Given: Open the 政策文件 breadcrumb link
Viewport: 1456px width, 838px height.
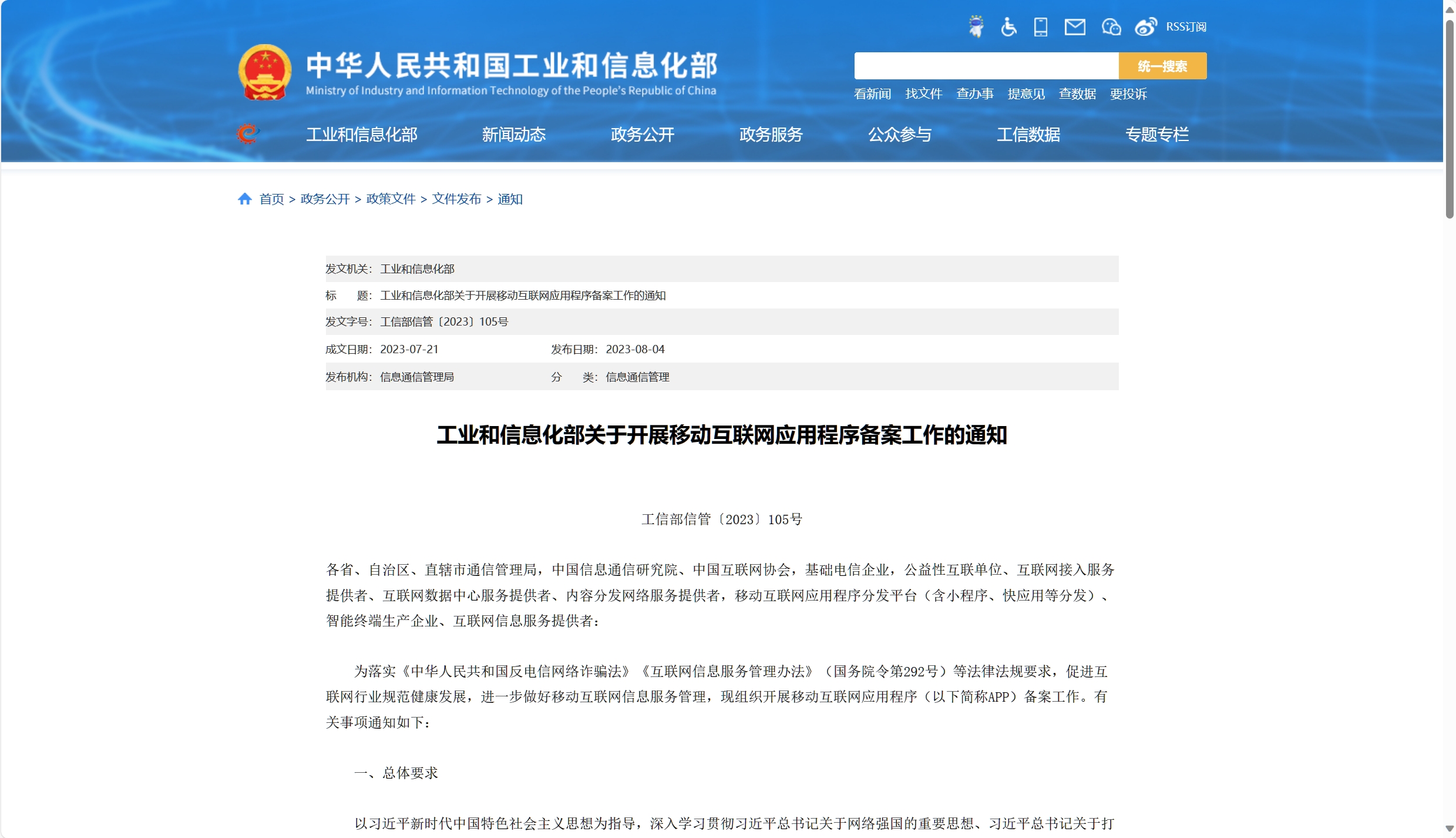Looking at the screenshot, I should 391,199.
